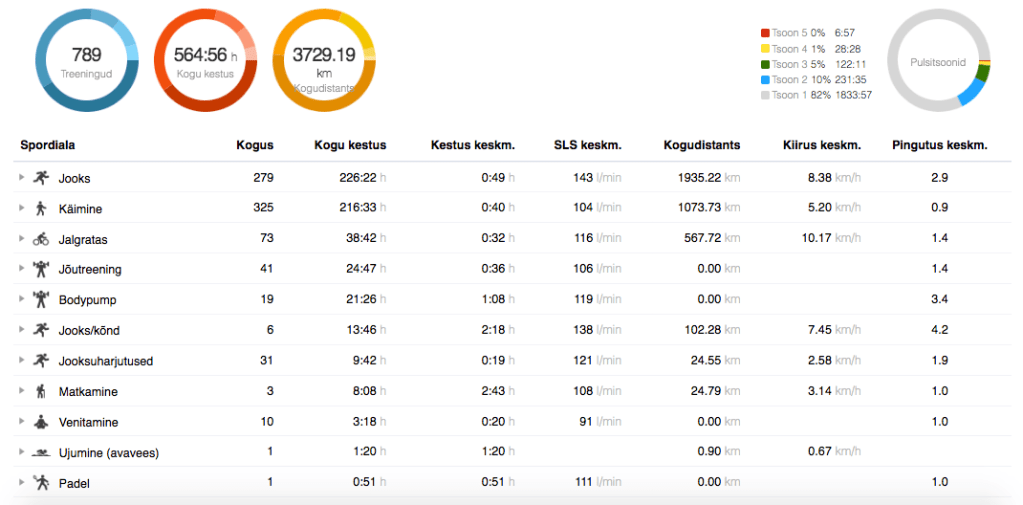Click the bicycle icon beside Jalgratas
This screenshot has width=1023, height=505.
[x=40, y=239]
